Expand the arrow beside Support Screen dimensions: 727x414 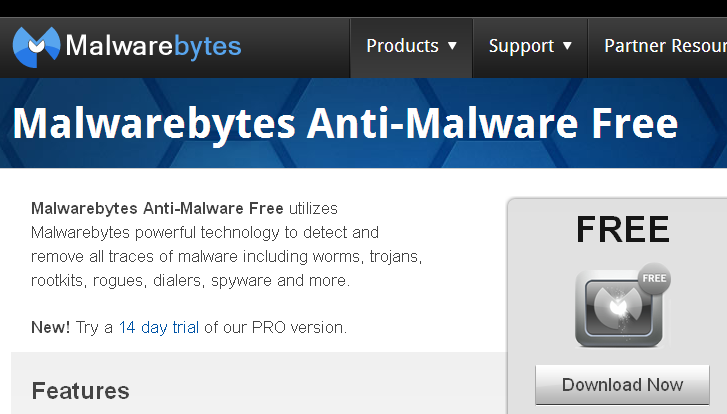[567, 46]
